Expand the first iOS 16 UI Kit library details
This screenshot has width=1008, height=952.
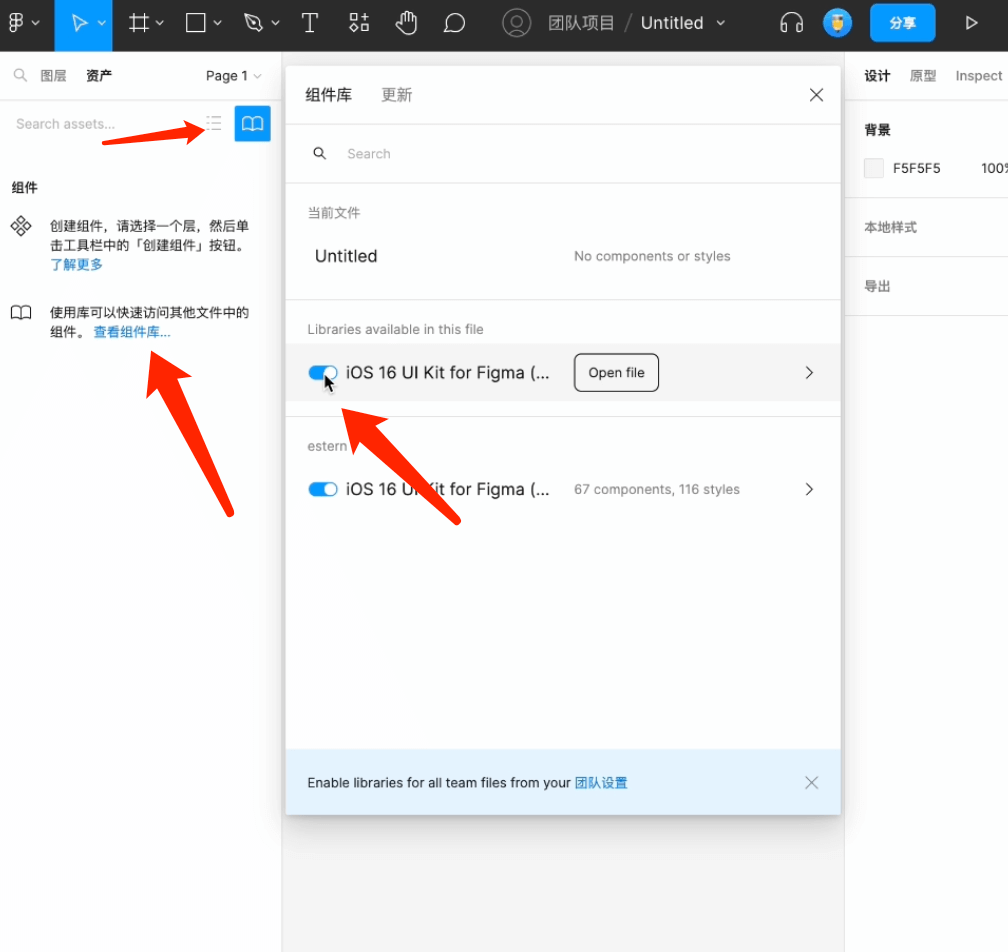(809, 372)
